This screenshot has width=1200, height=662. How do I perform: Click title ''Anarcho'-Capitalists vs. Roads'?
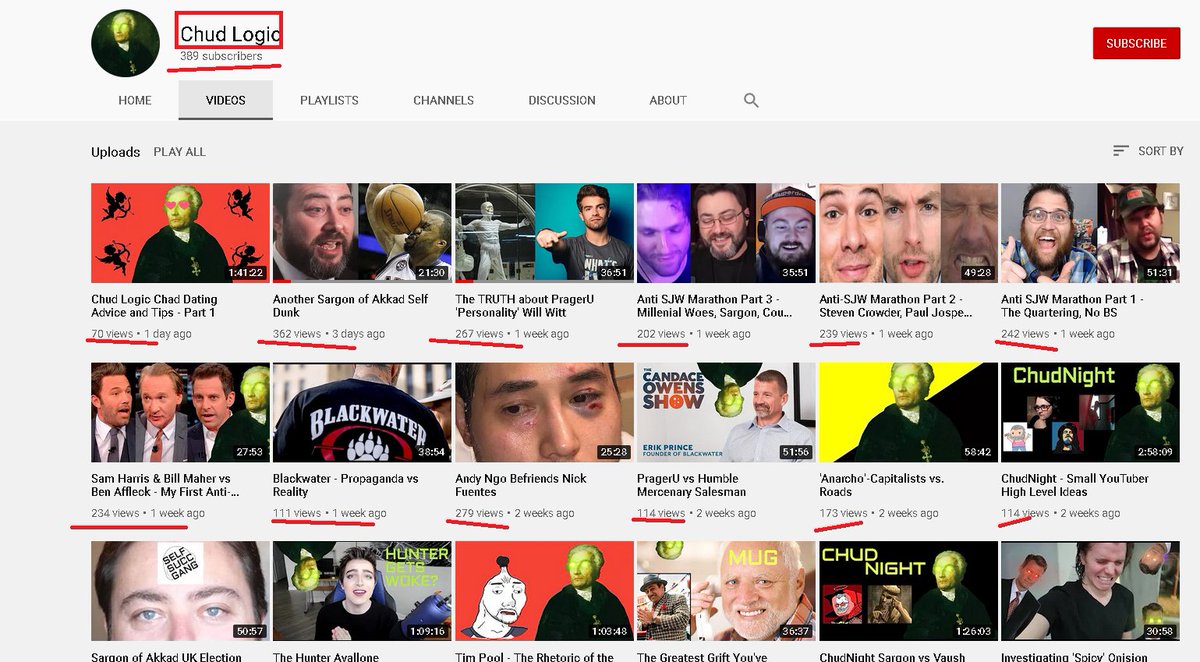click(x=881, y=485)
